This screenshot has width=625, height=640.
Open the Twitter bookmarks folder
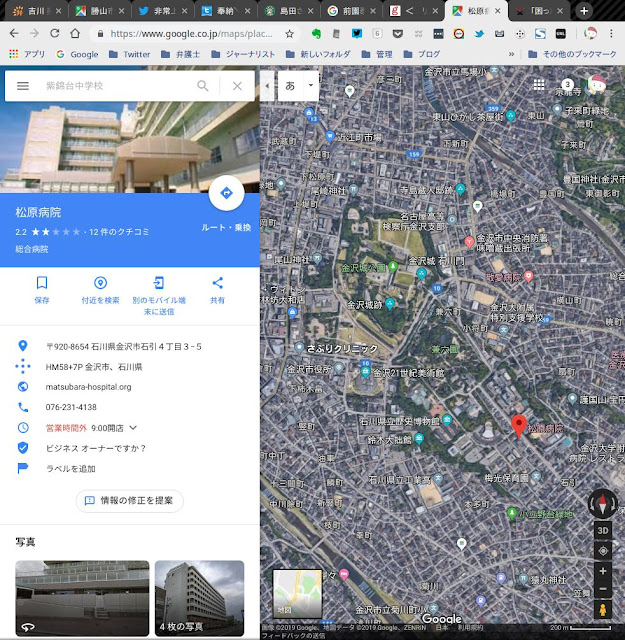tap(130, 54)
